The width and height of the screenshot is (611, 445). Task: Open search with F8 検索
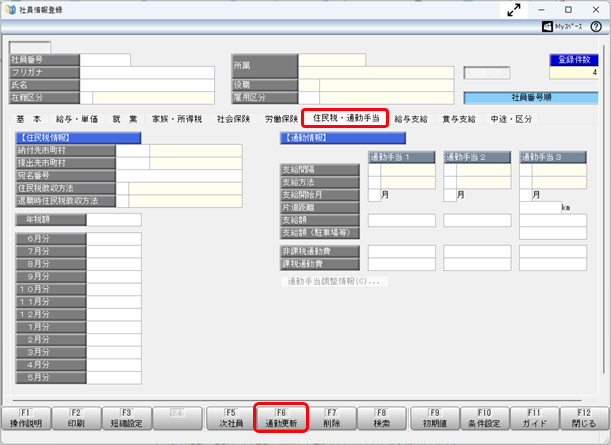(382, 417)
